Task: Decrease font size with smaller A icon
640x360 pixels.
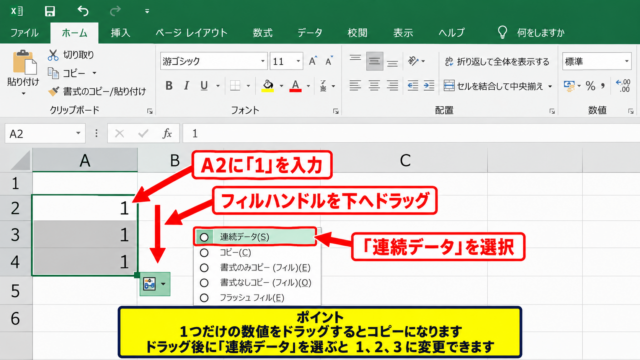Action: (329, 61)
